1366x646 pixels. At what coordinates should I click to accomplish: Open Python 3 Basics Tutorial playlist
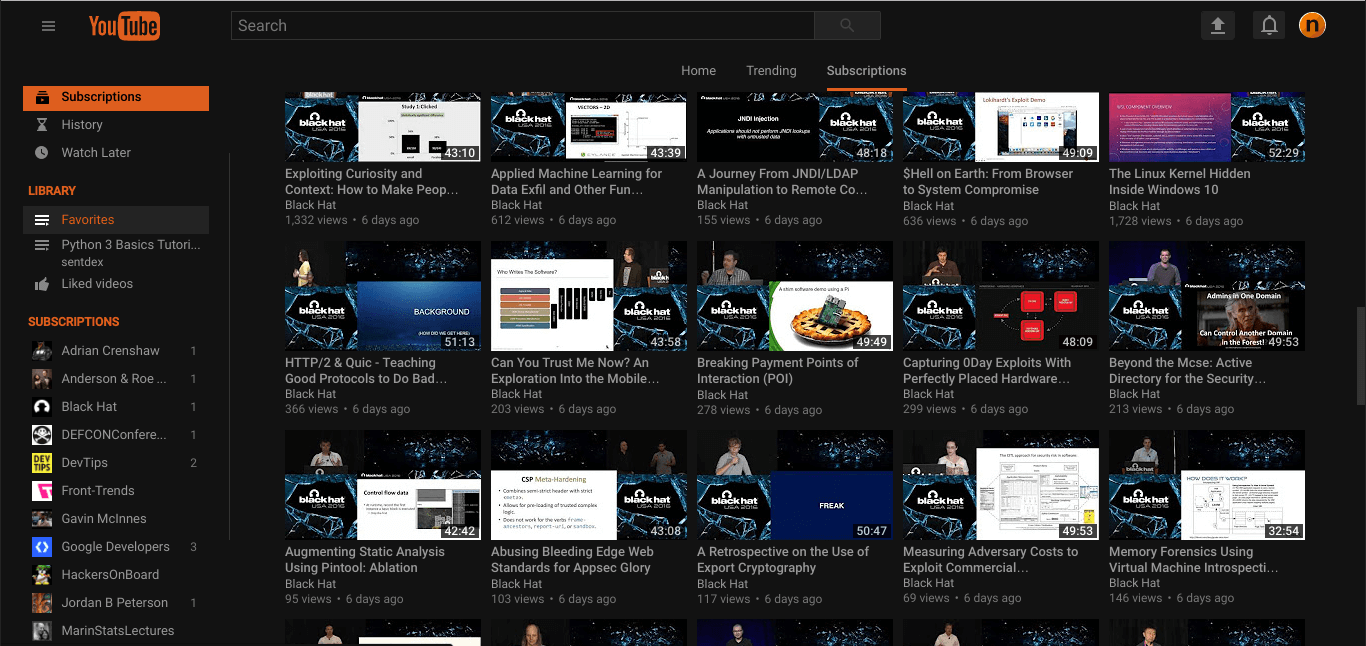pos(131,245)
